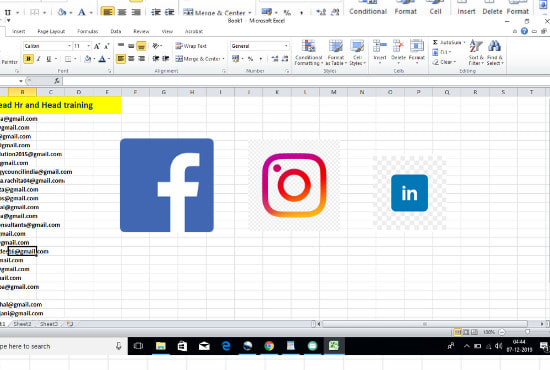Open Format as Table
This screenshot has width=550, height=370.
pyautogui.click(x=336, y=53)
